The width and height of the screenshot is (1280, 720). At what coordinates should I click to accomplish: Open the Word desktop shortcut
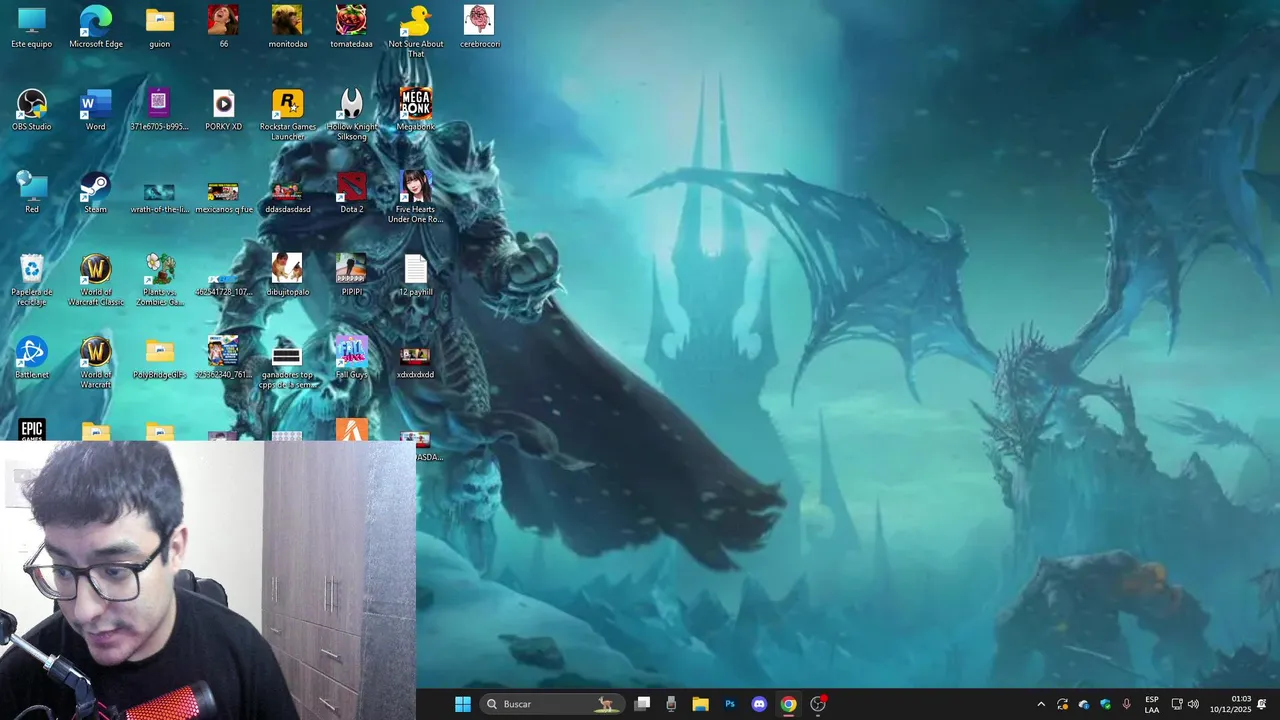tap(96, 110)
